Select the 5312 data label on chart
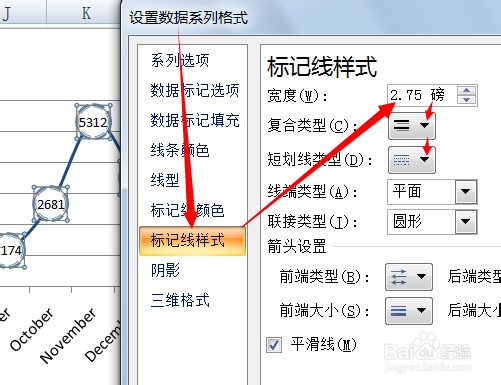The width and height of the screenshot is (501, 385). pyautogui.click(x=93, y=122)
